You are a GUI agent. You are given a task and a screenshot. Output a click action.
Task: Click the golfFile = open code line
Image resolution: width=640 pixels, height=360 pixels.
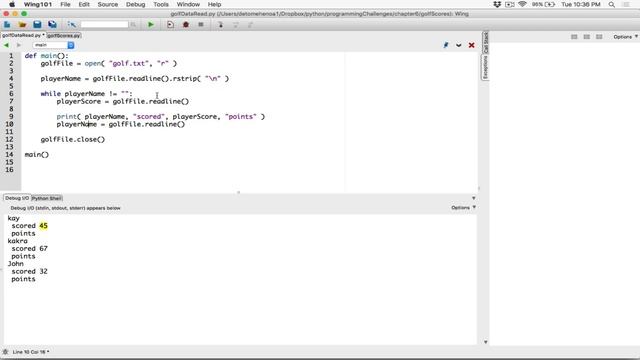click(109, 63)
